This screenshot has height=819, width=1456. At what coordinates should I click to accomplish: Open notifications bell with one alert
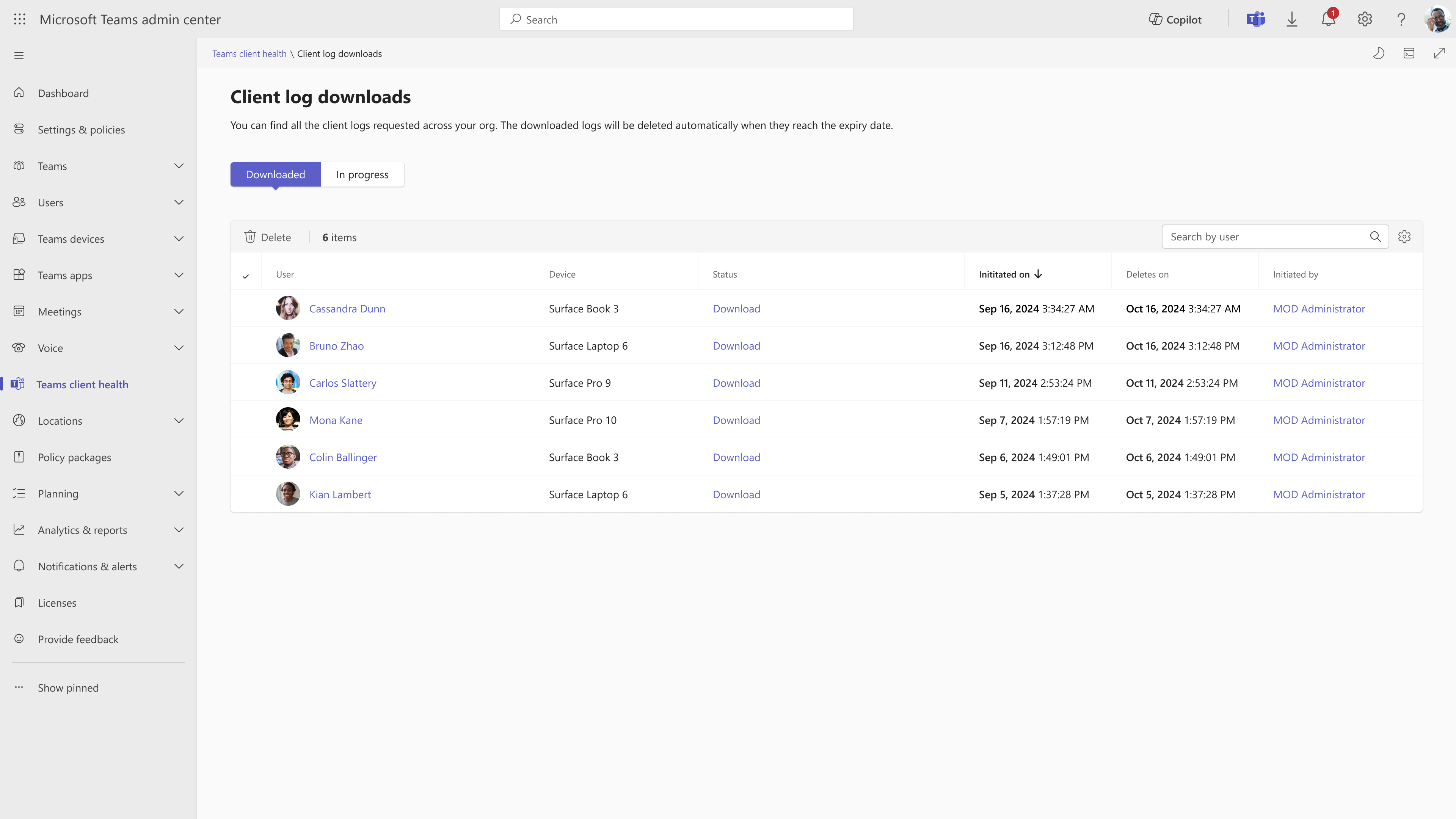[x=1328, y=19]
